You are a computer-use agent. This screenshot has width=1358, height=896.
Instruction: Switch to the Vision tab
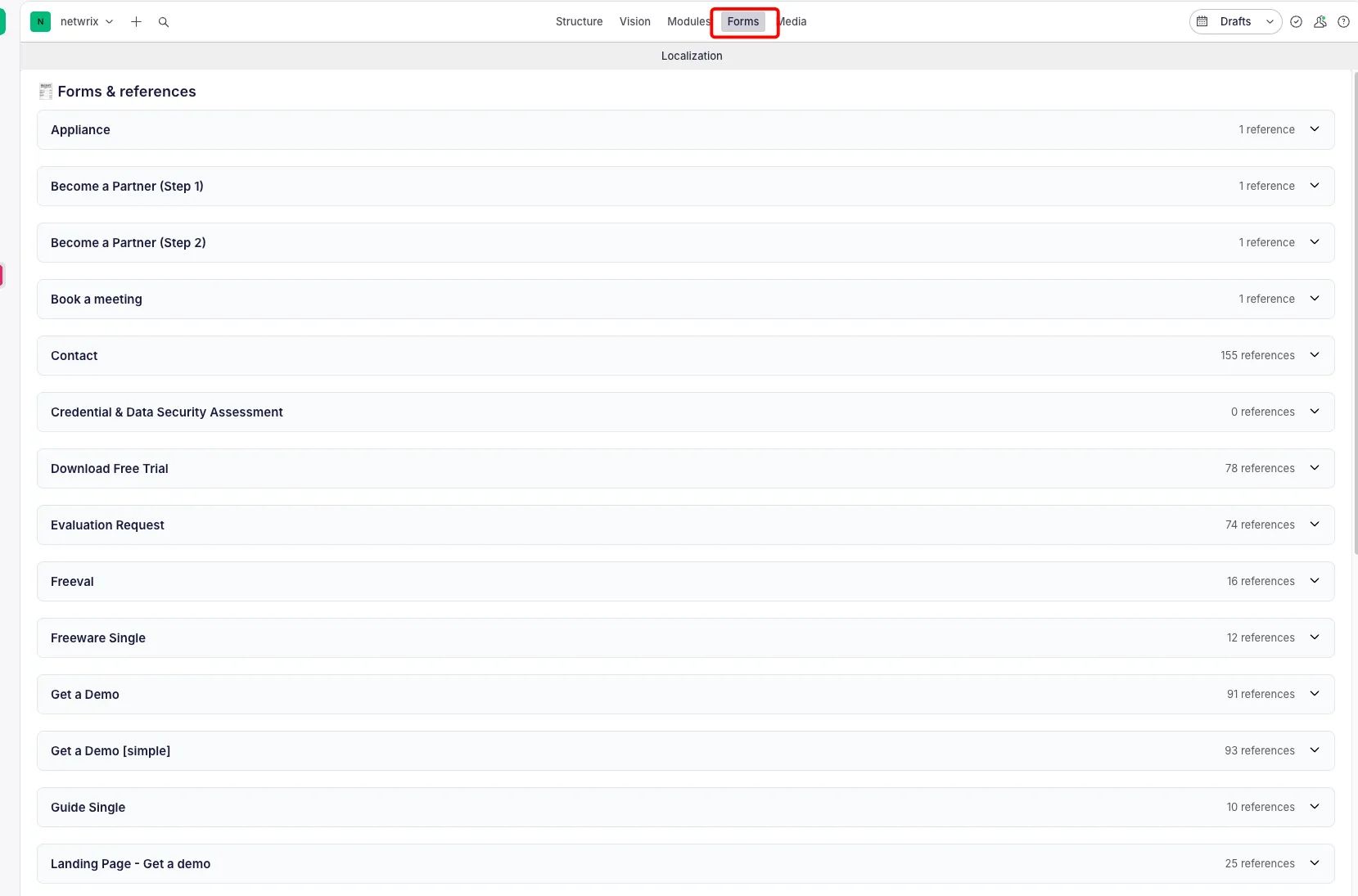[635, 22]
